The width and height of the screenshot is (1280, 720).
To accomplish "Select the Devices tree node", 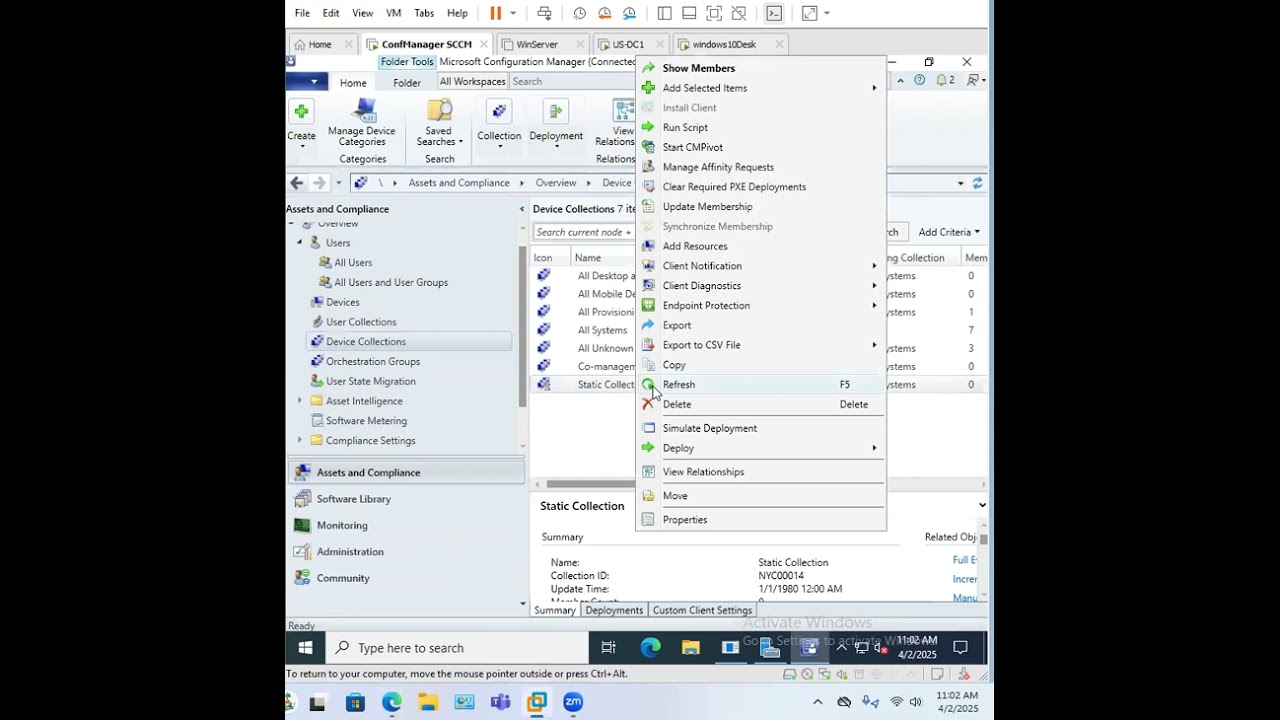I will 343,302.
